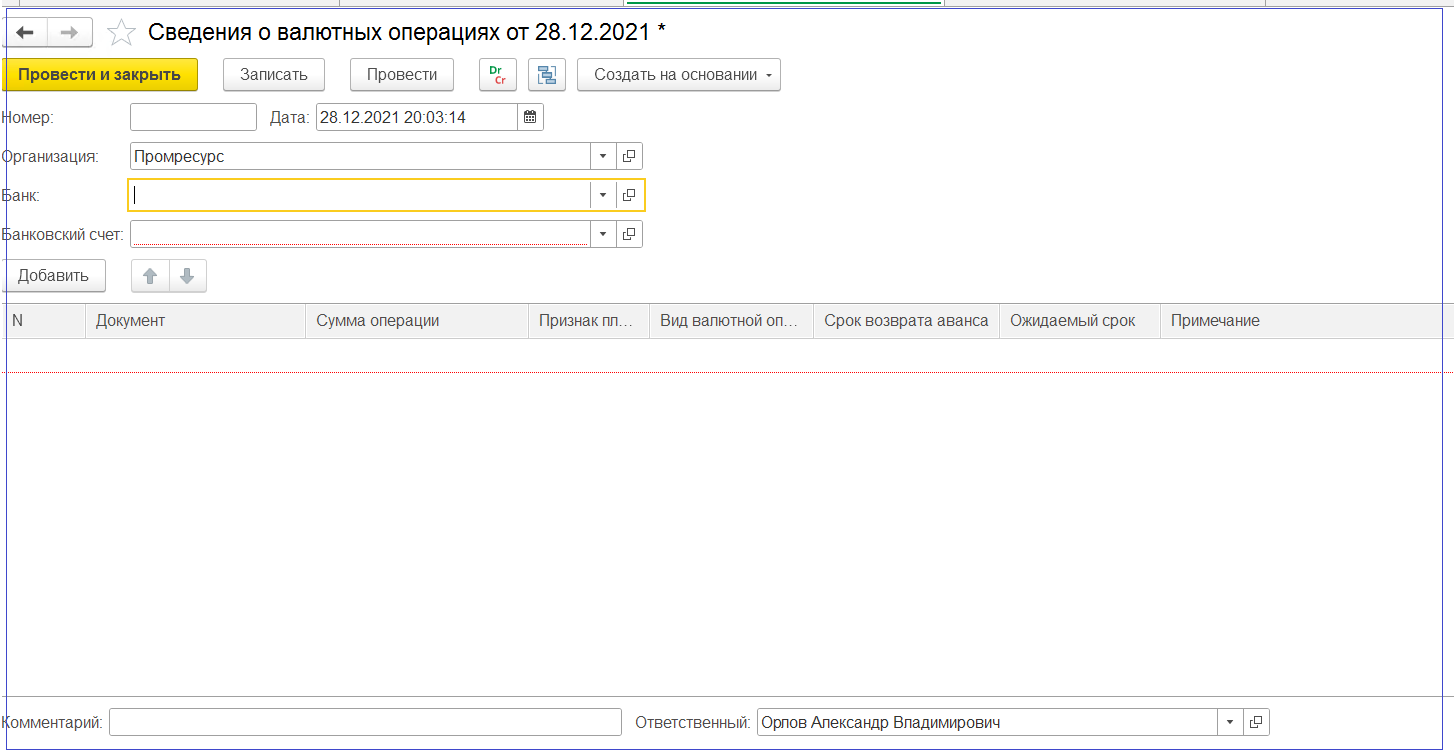Open Организация record with the open icon
Image resolution: width=1454 pixels, height=755 pixels.
click(x=629, y=156)
